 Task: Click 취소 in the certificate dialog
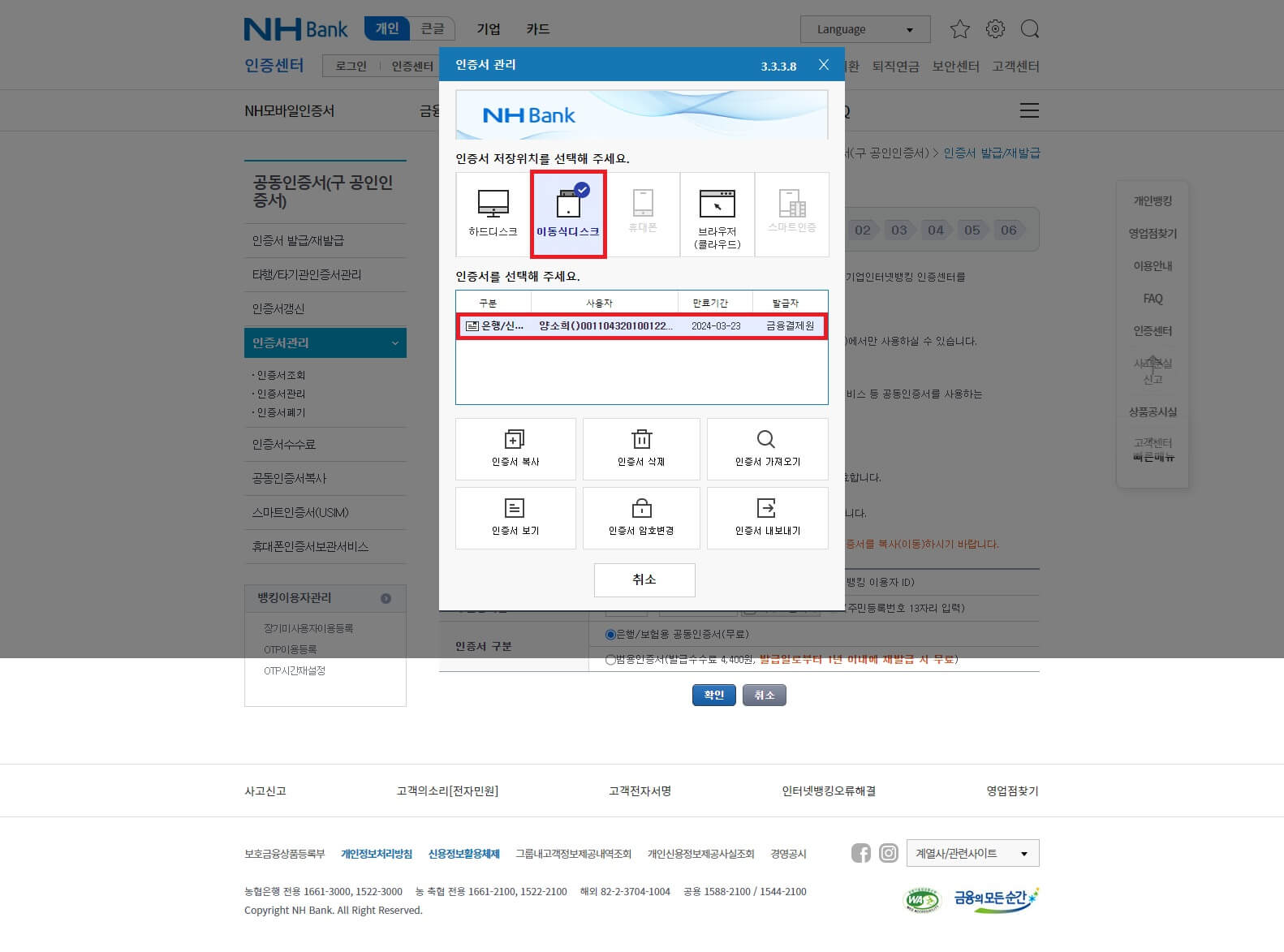pos(644,579)
